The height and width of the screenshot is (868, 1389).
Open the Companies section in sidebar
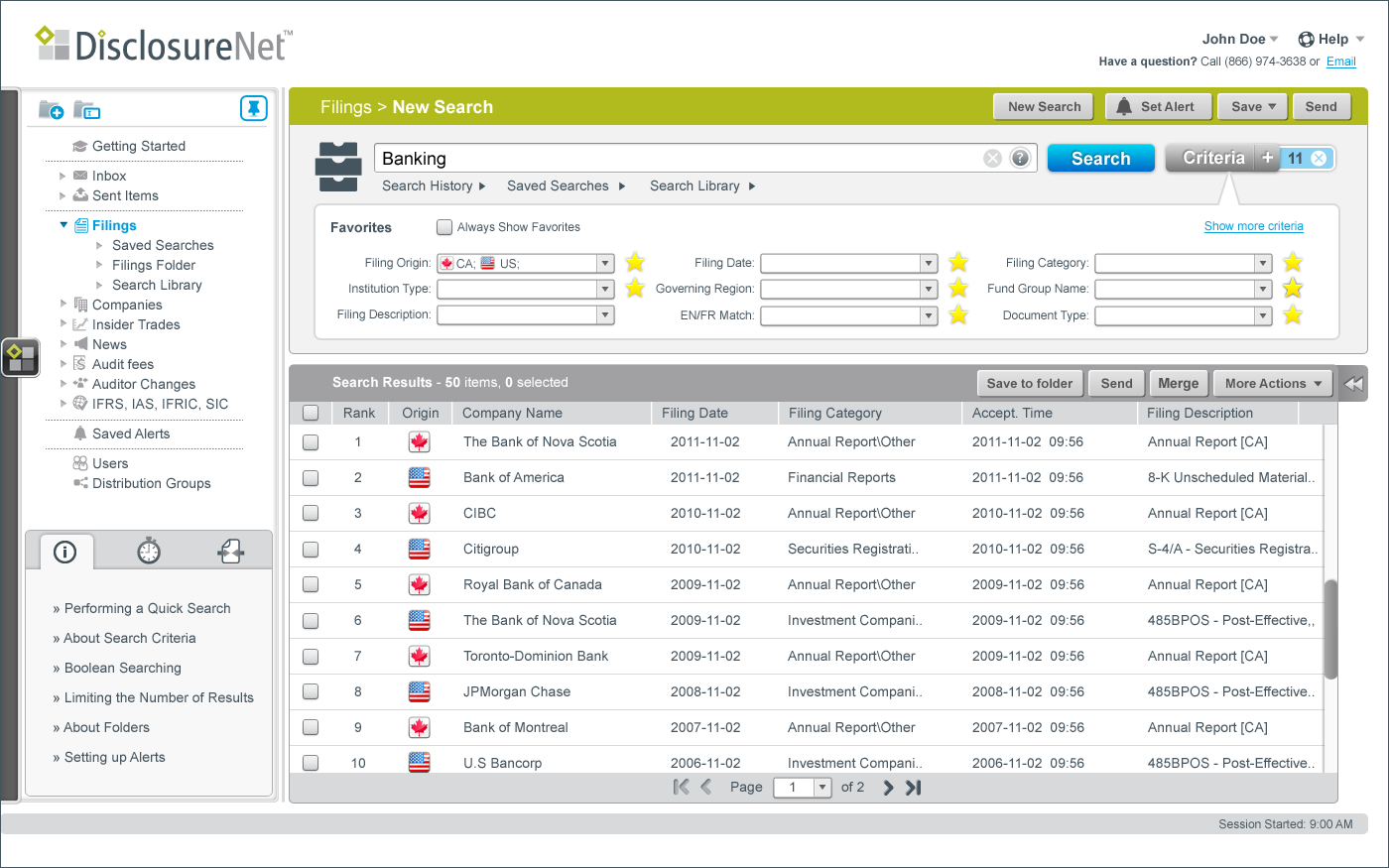pos(127,305)
